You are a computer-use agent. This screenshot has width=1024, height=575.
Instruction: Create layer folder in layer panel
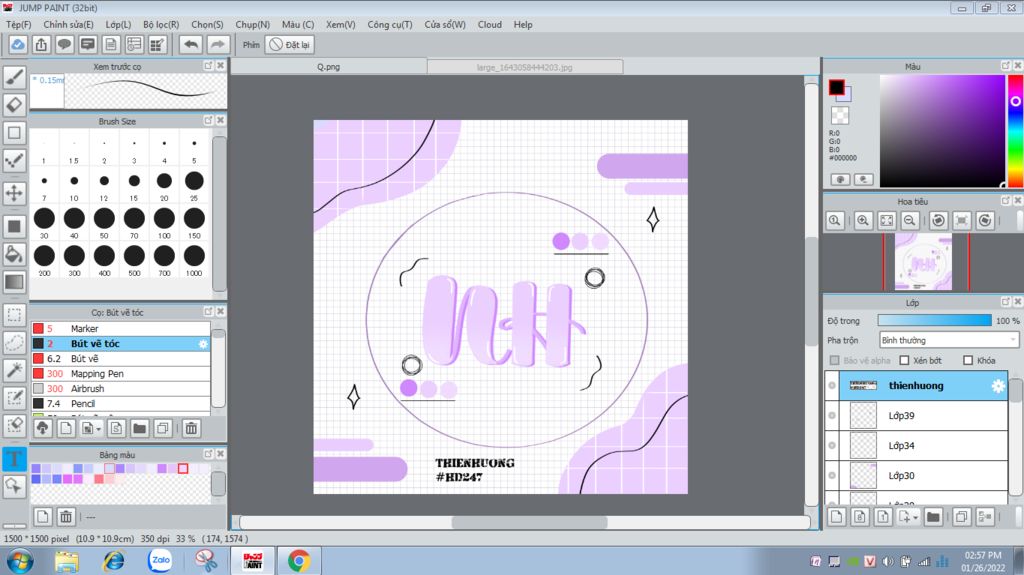pos(933,517)
